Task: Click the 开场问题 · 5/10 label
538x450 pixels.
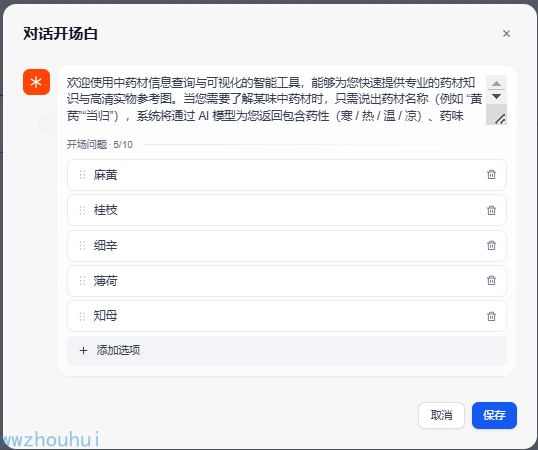Action: click(x=100, y=145)
